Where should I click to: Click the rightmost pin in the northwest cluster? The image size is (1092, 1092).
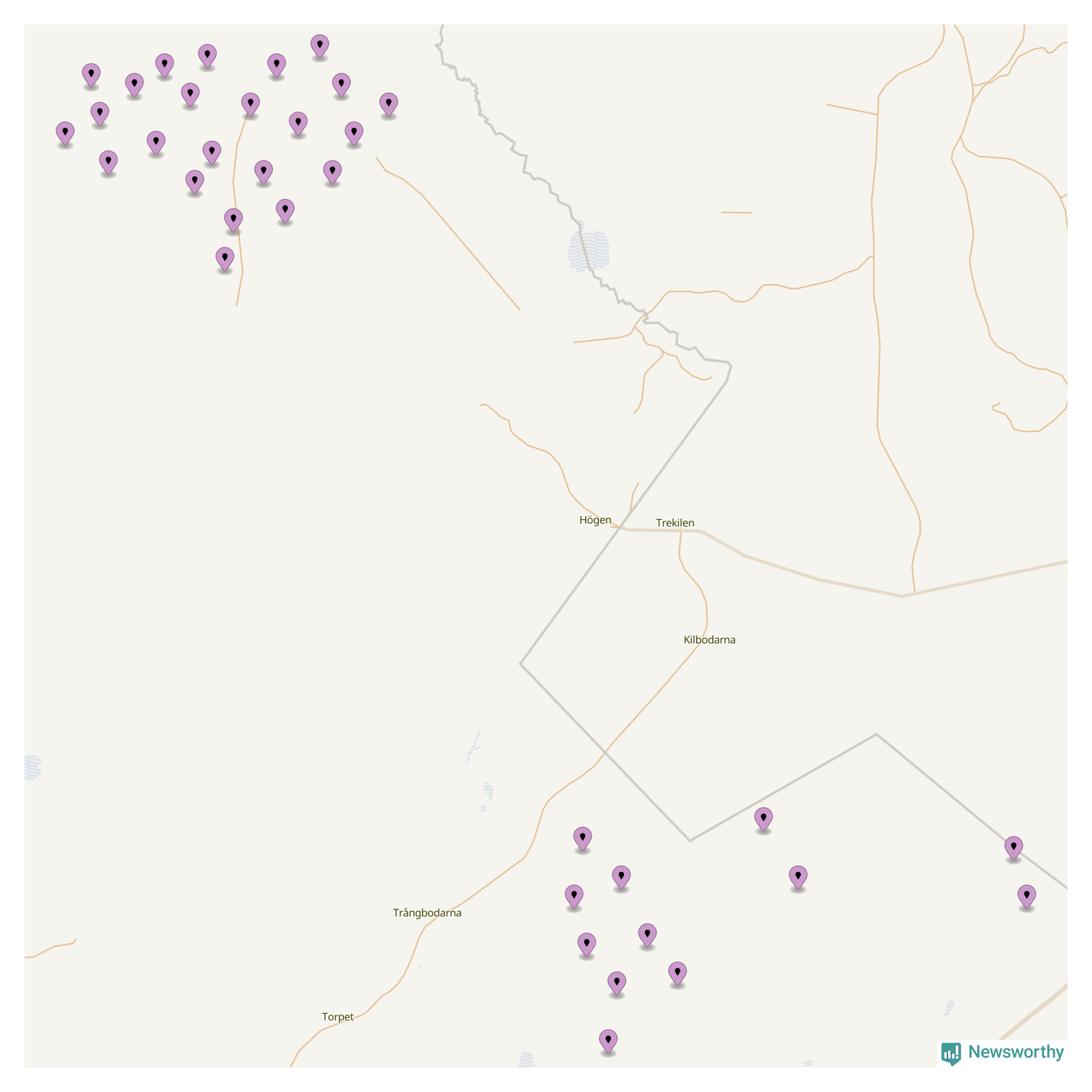(x=389, y=105)
